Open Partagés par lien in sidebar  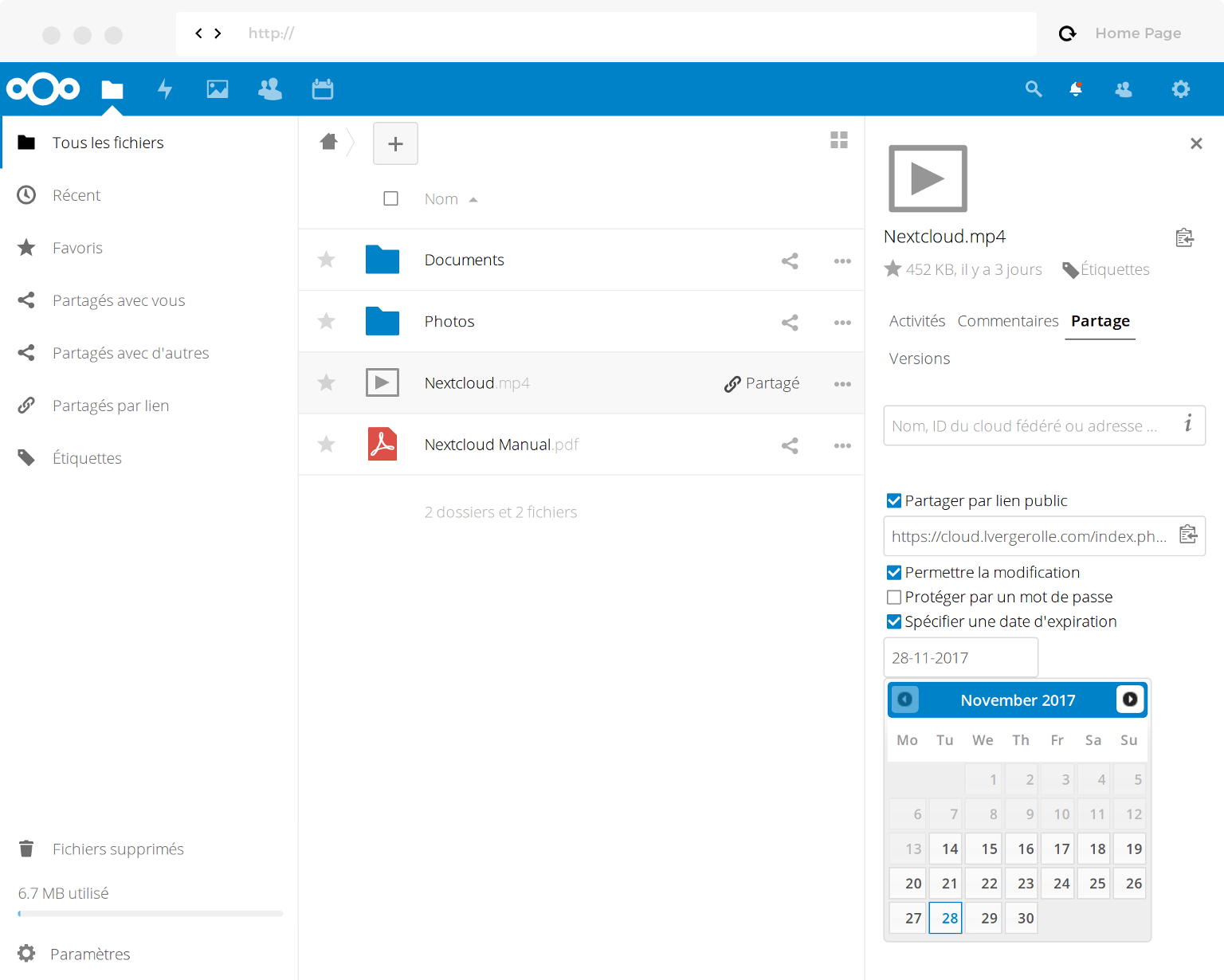click(111, 406)
